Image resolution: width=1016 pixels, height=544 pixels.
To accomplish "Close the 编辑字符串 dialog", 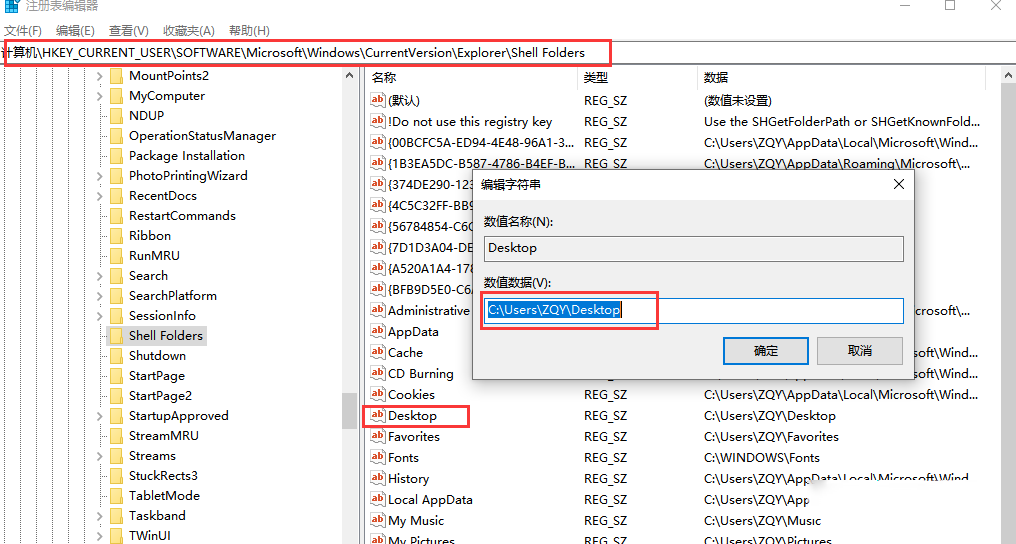I will (x=899, y=185).
